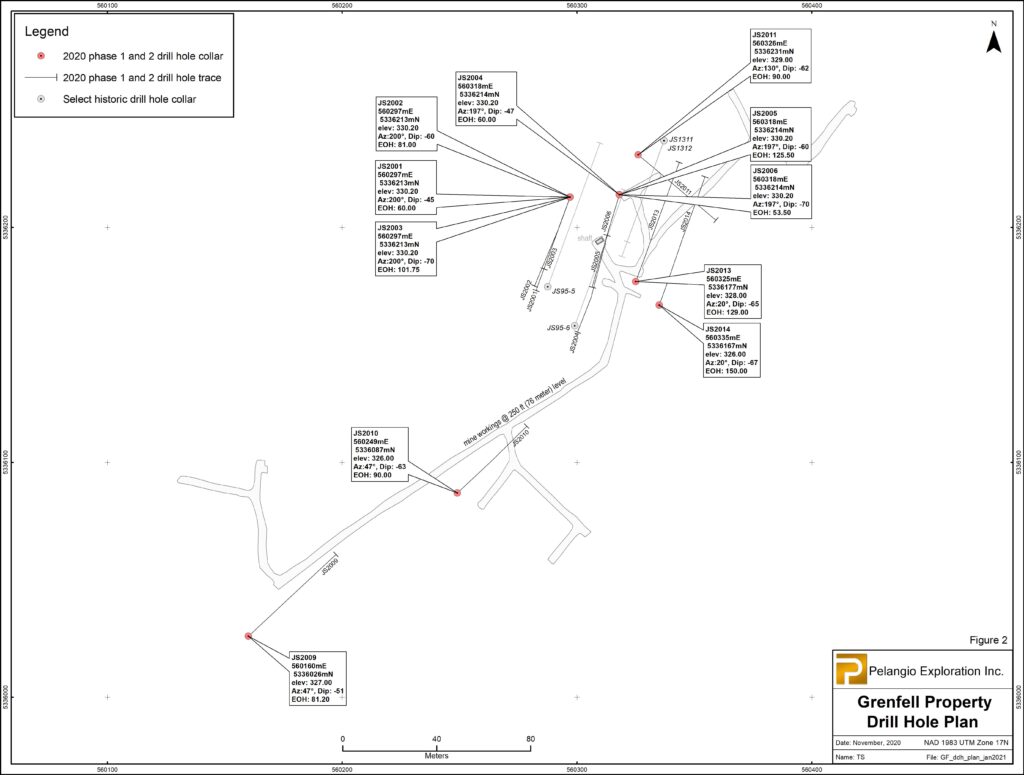Image resolution: width=1024 pixels, height=775 pixels.
Task: Select the JS2014 red collar marker
Action: tap(659, 305)
